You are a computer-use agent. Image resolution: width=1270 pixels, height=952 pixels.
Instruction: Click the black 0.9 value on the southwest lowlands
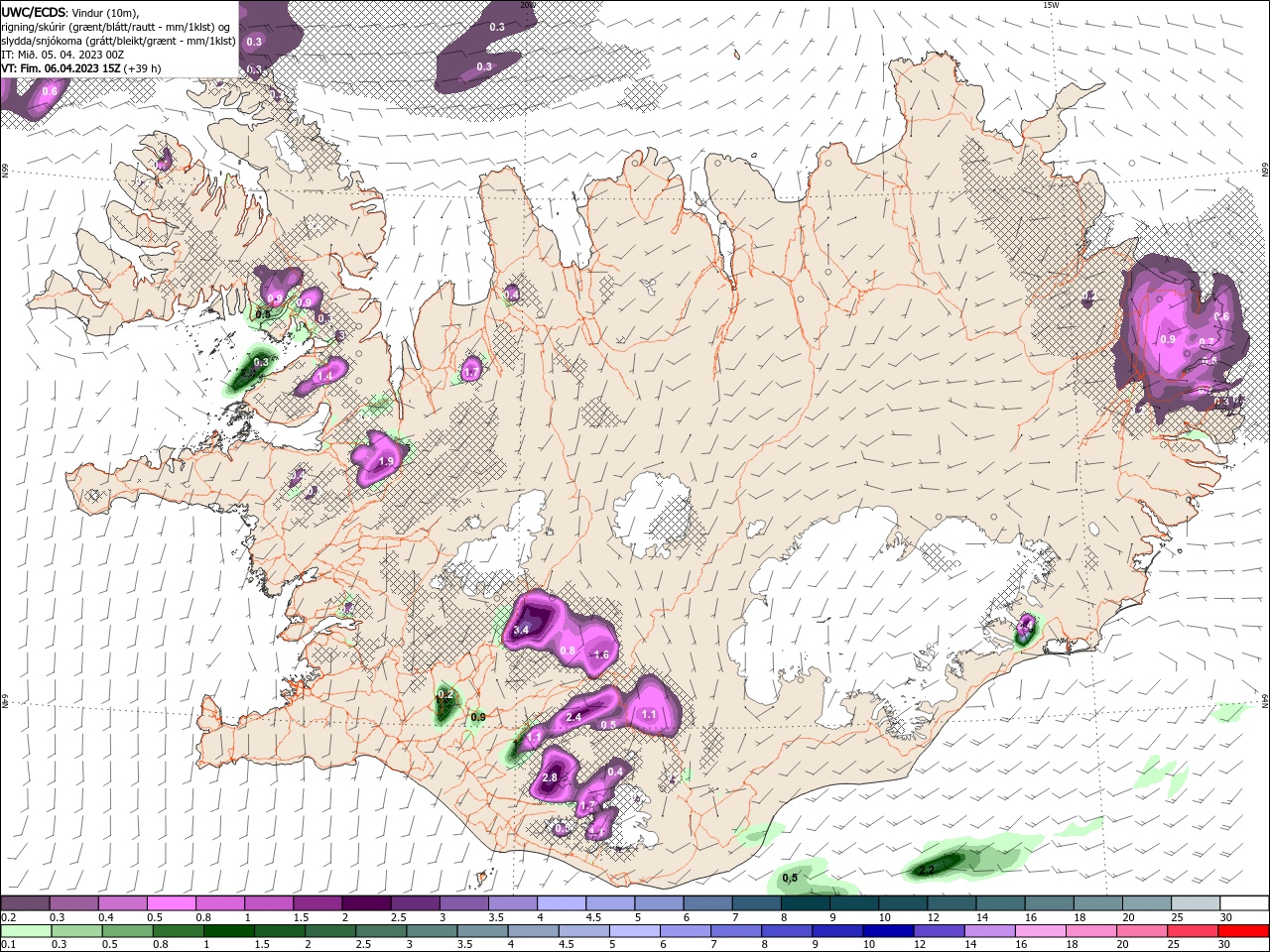[477, 717]
